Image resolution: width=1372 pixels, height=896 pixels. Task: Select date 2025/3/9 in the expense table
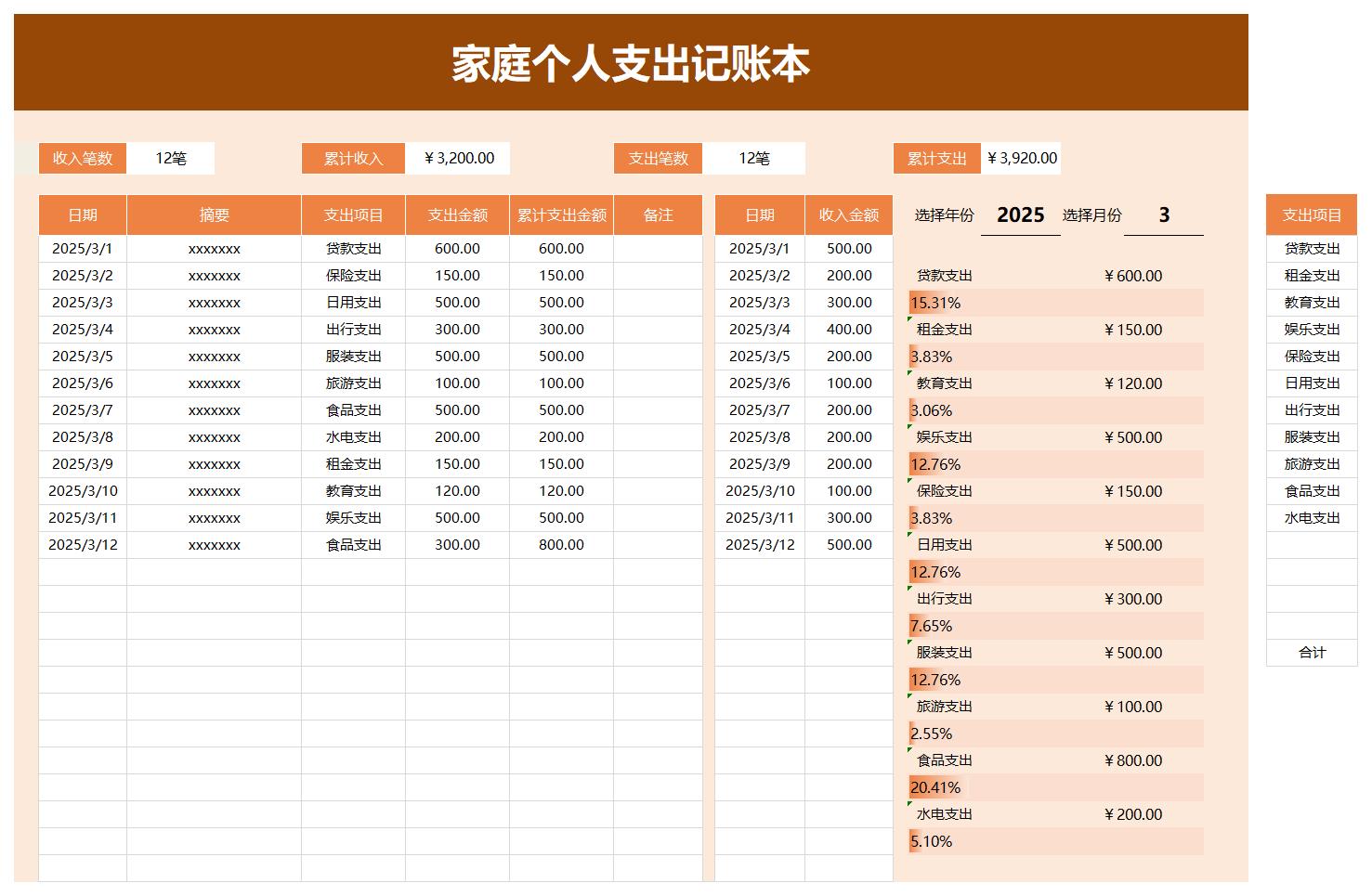click(x=83, y=463)
